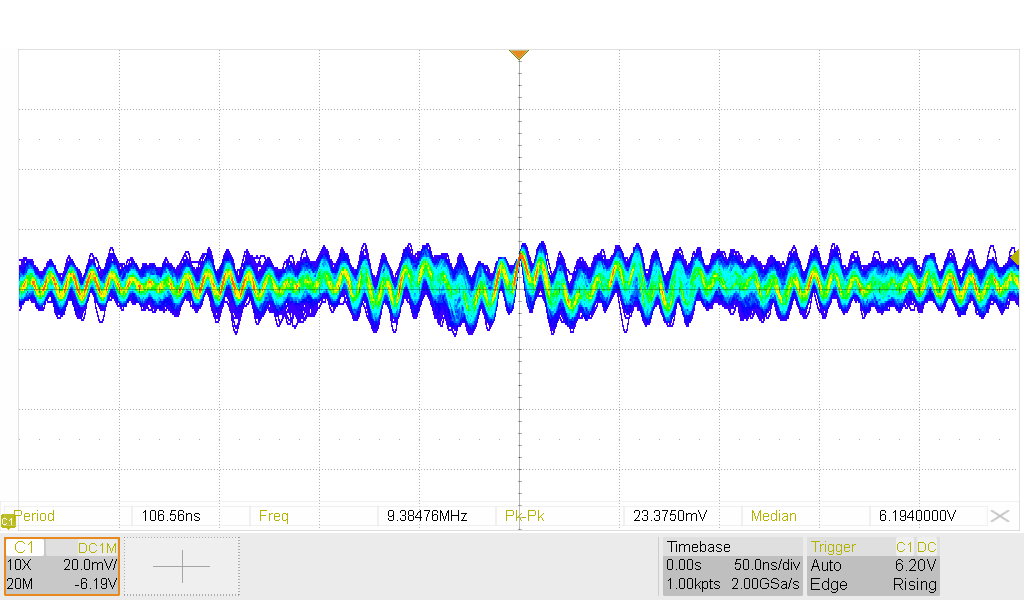Click the -6.19V channel offset value
Image resolution: width=1024 pixels, height=600 pixels.
coord(96,584)
